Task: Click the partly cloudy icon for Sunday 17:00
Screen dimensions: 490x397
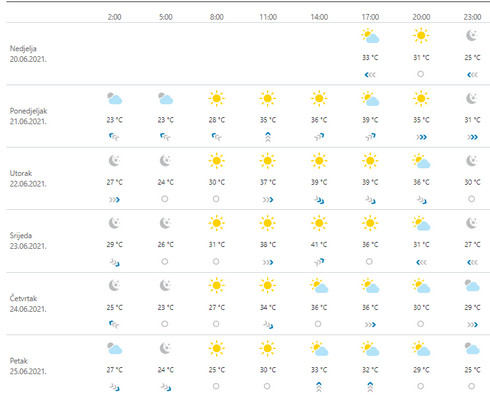Action: [370, 36]
